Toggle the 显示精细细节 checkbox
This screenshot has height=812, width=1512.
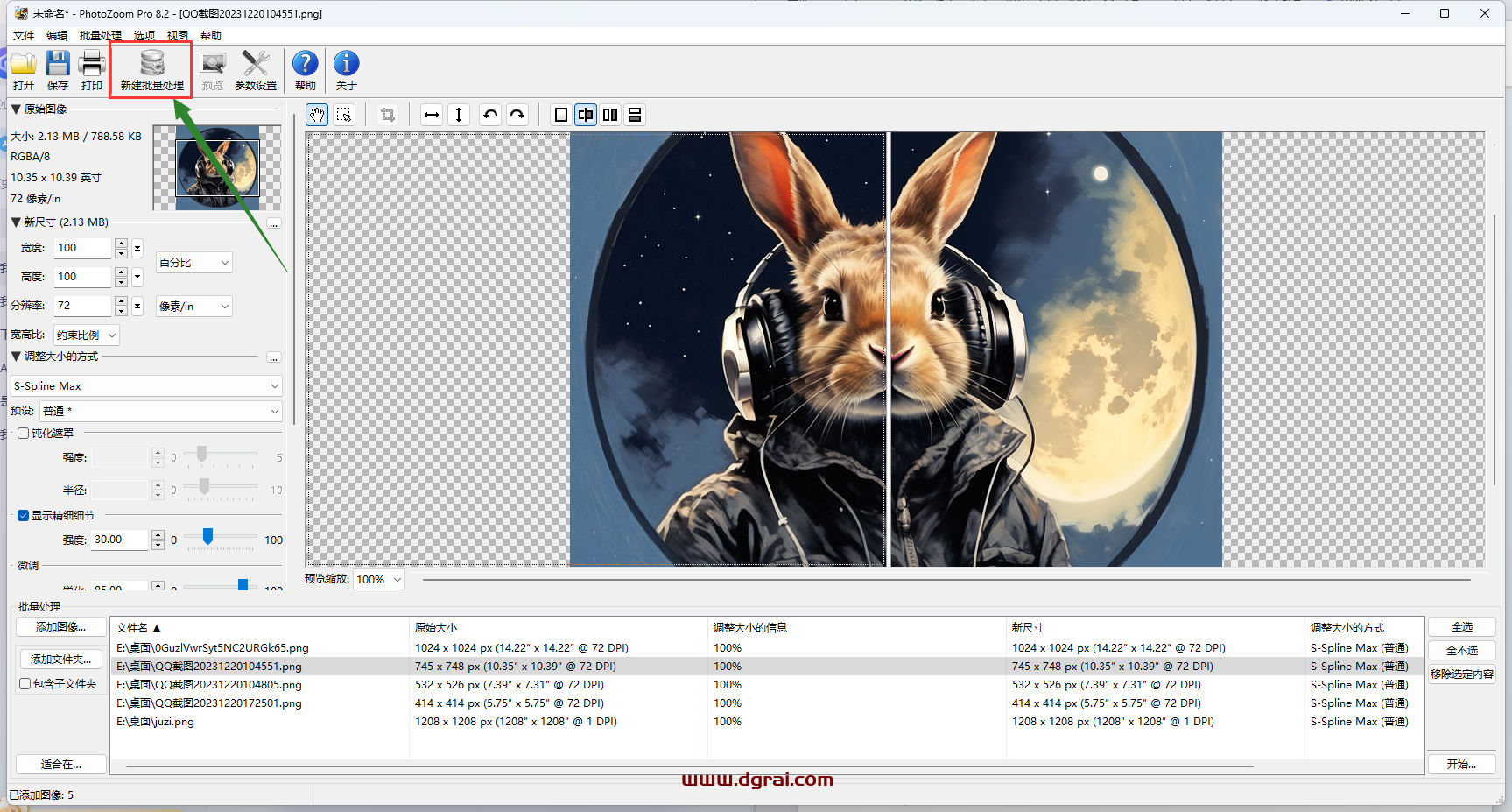tap(24, 516)
